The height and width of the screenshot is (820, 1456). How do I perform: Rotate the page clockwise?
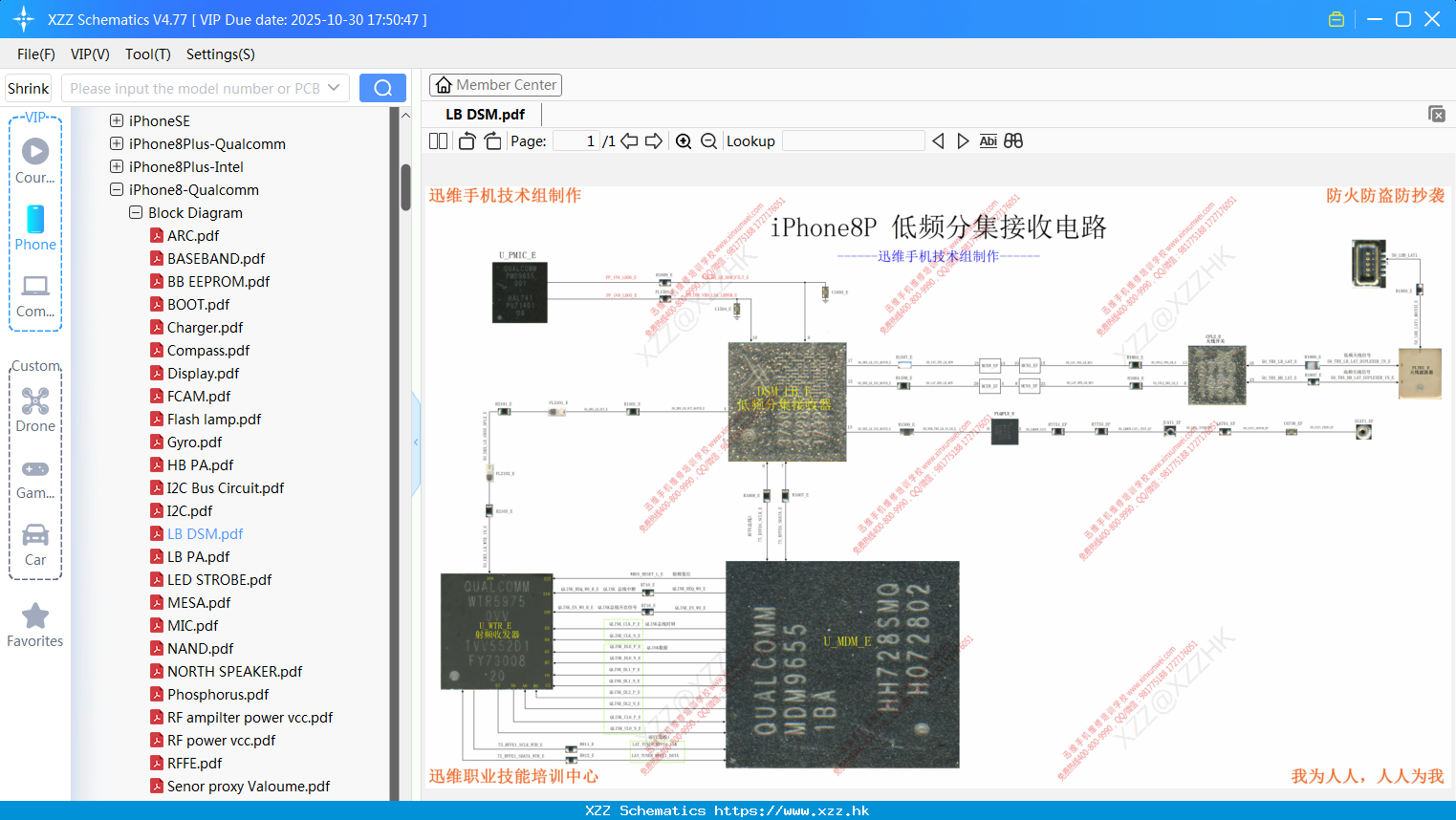click(492, 141)
